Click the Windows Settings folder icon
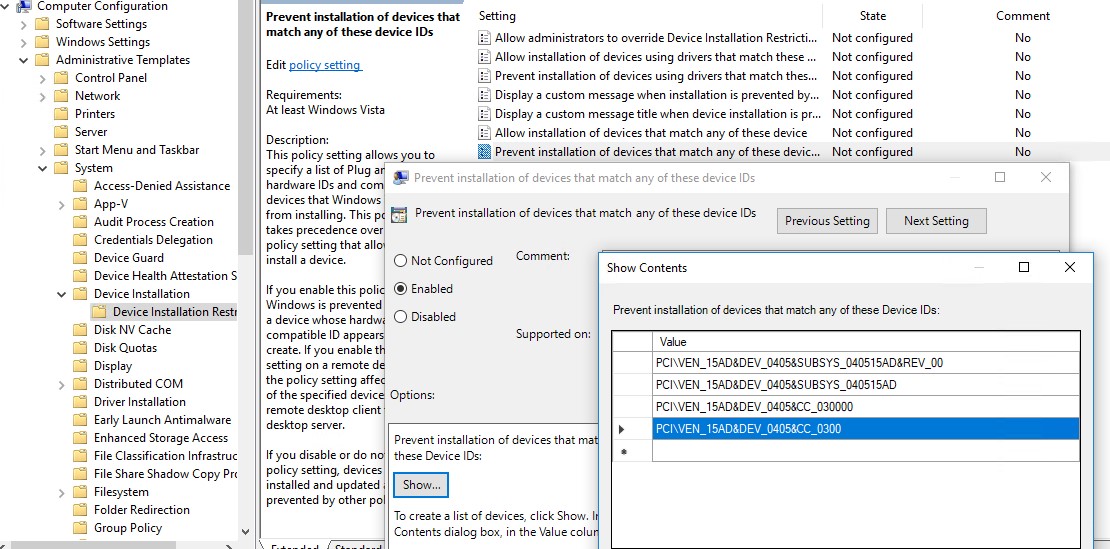1110x549 pixels. point(42,42)
